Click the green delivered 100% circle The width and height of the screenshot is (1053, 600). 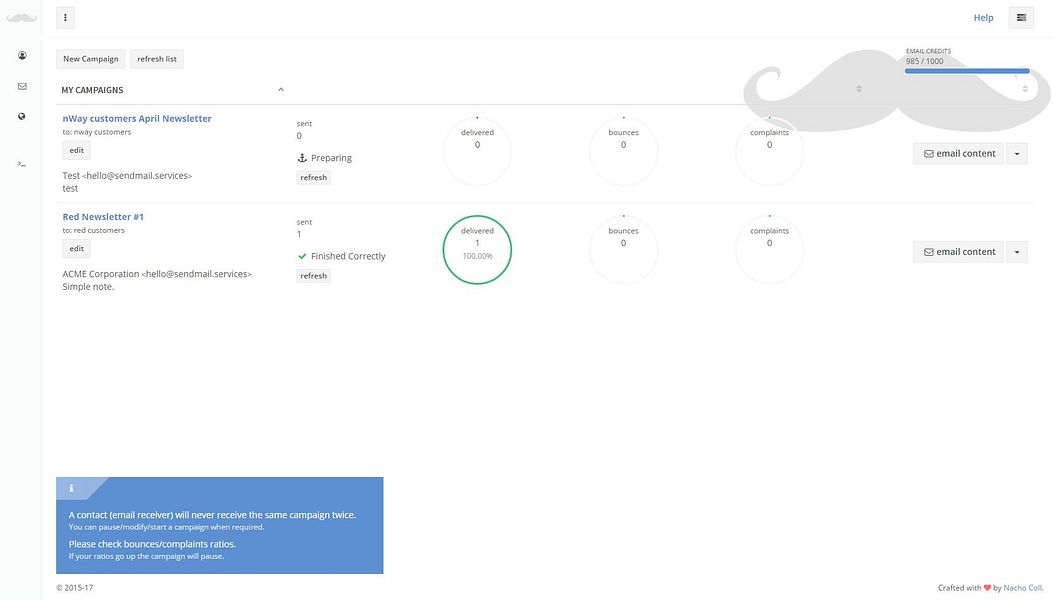click(477, 250)
